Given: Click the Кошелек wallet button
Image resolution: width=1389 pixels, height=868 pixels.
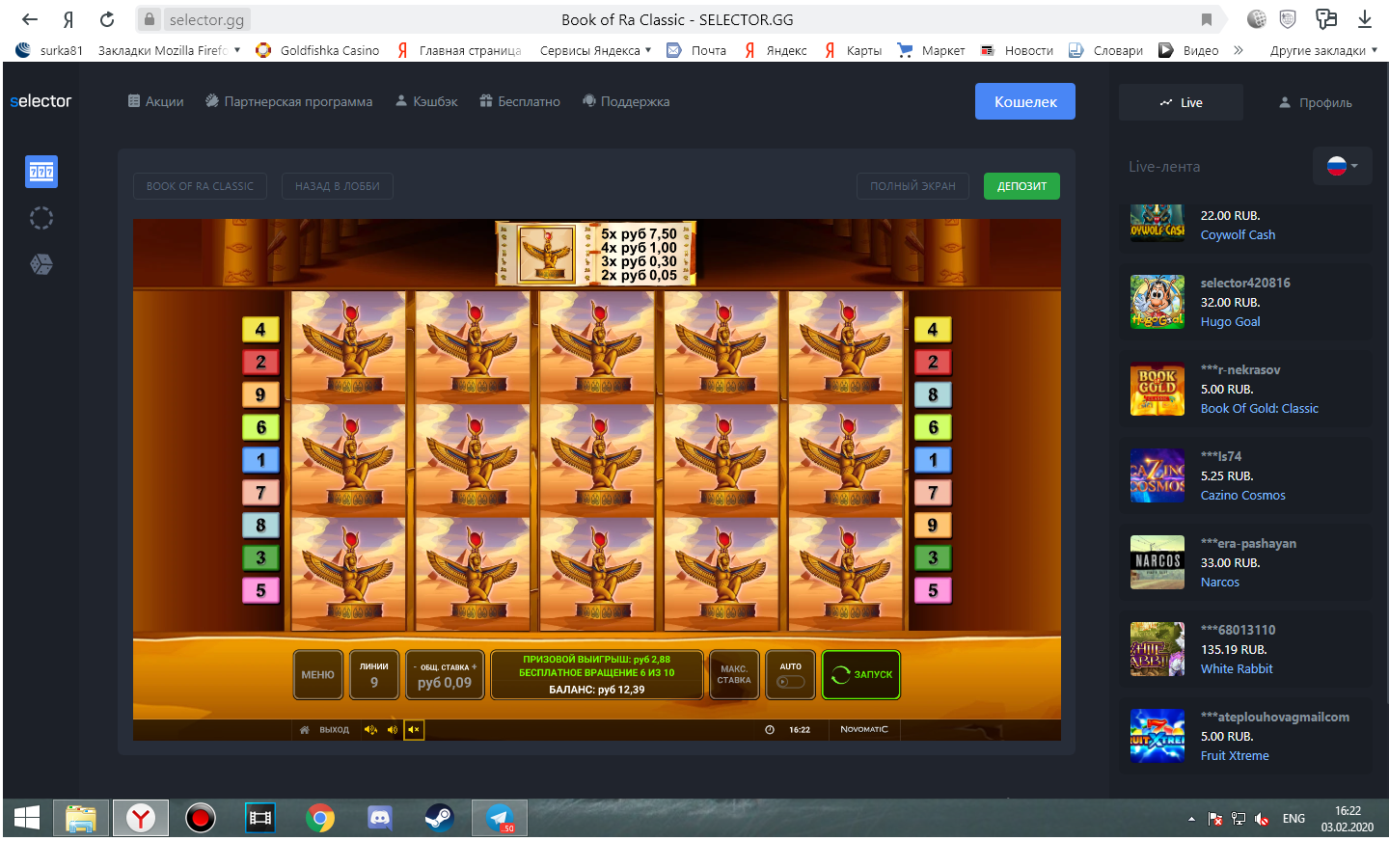Looking at the screenshot, I should pyautogui.click(x=1025, y=101).
